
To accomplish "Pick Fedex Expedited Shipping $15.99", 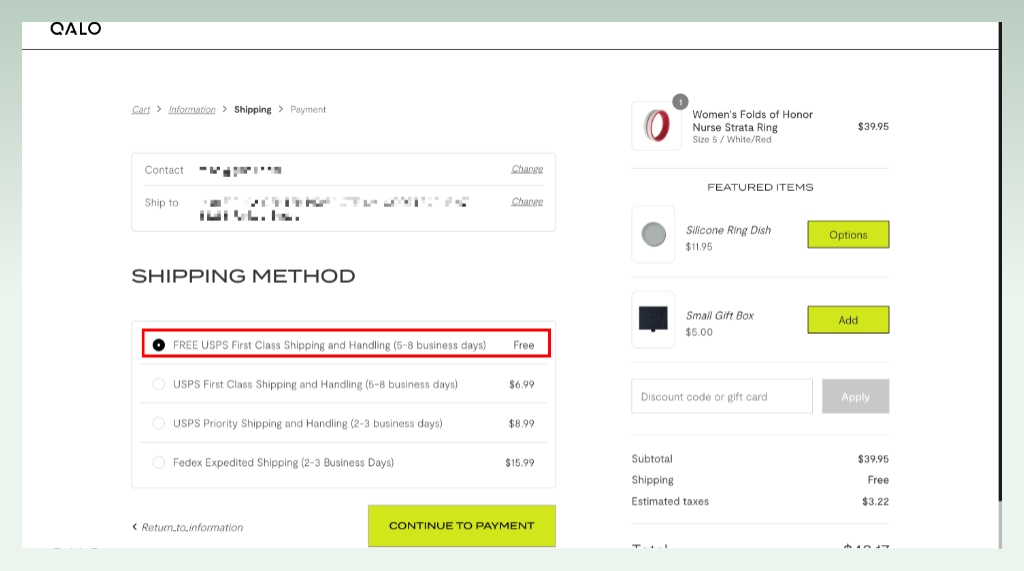I will pyautogui.click(x=344, y=463).
